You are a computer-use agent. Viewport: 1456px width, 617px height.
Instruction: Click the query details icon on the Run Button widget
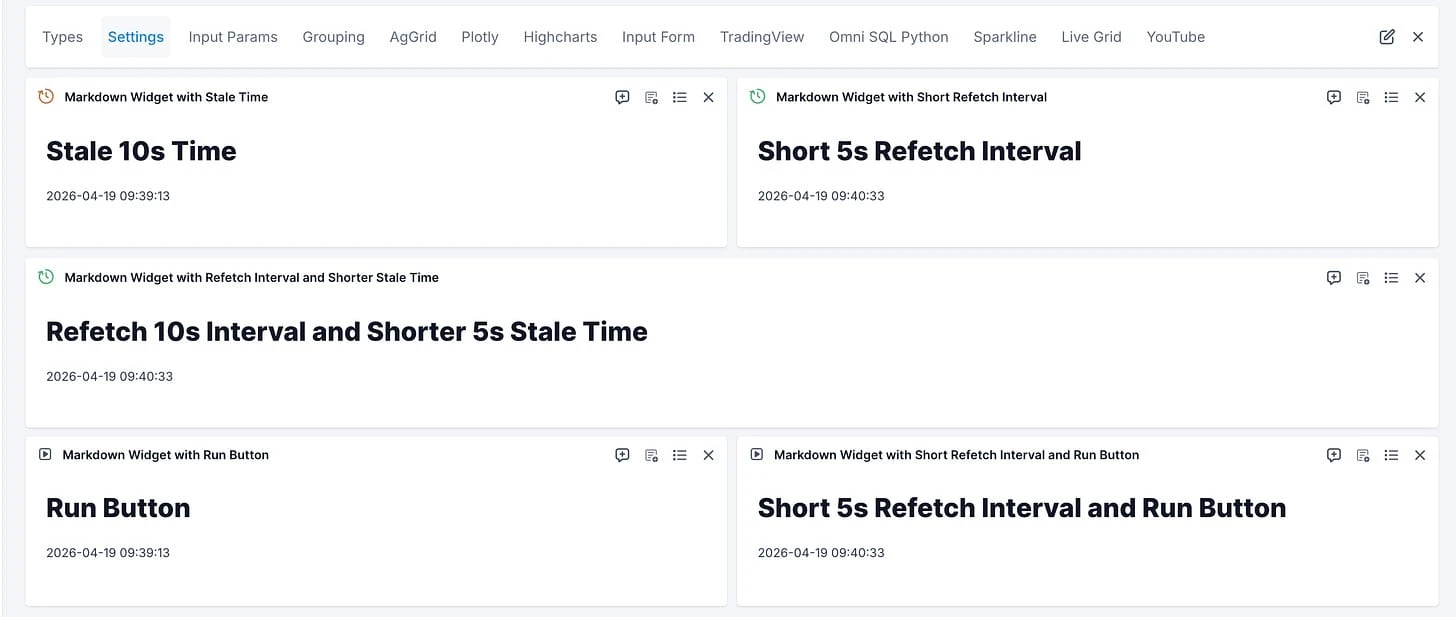(651, 454)
